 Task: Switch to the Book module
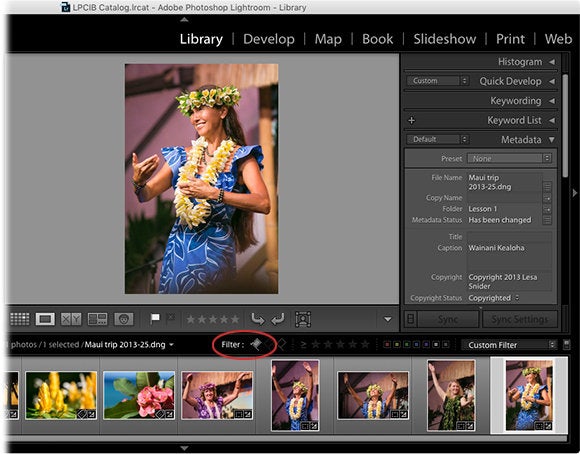pyautogui.click(x=377, y=39)
